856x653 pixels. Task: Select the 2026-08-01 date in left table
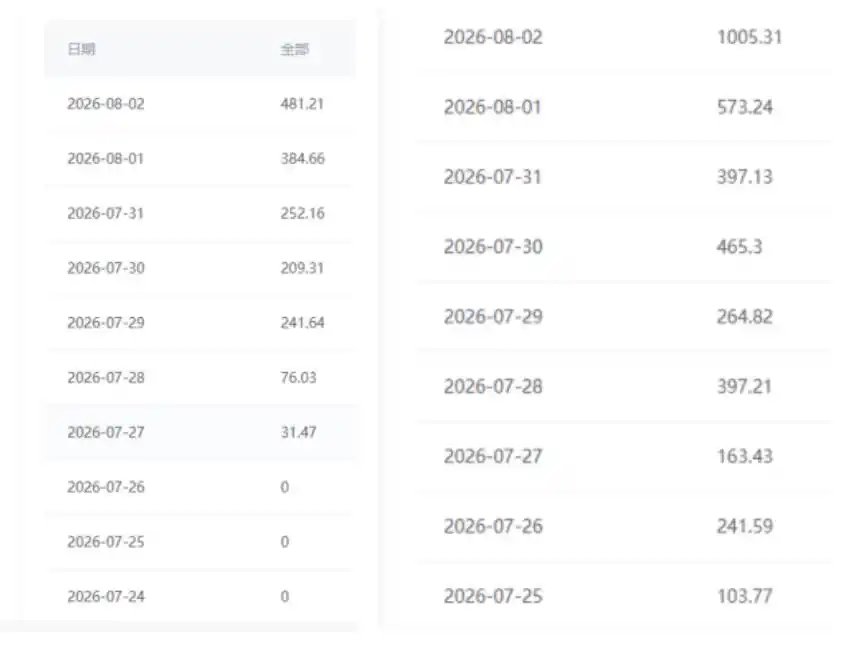[105, 158]
